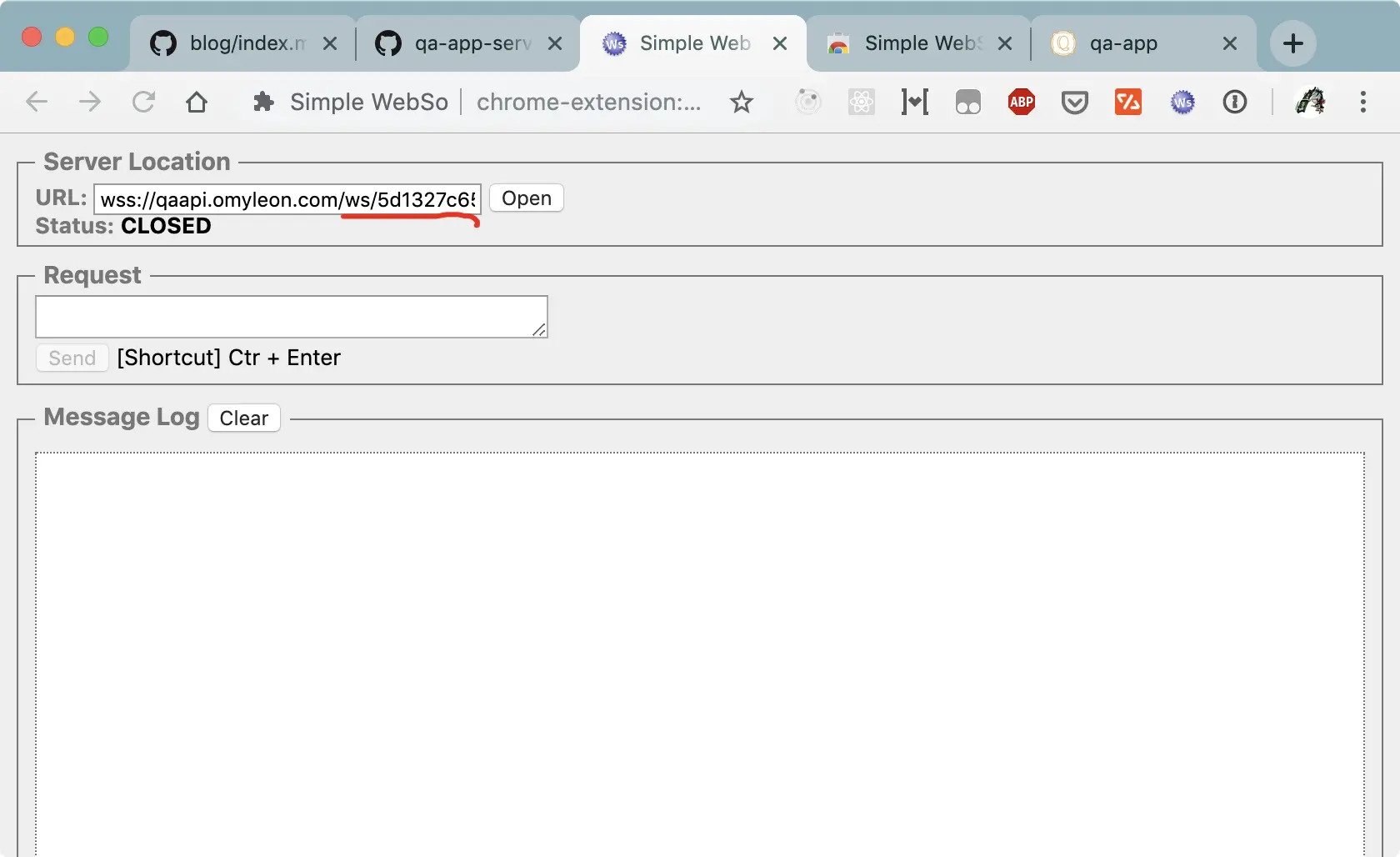Click inside the Request text box
Screen dimensions: 1400x857
(x=291, y=316)
